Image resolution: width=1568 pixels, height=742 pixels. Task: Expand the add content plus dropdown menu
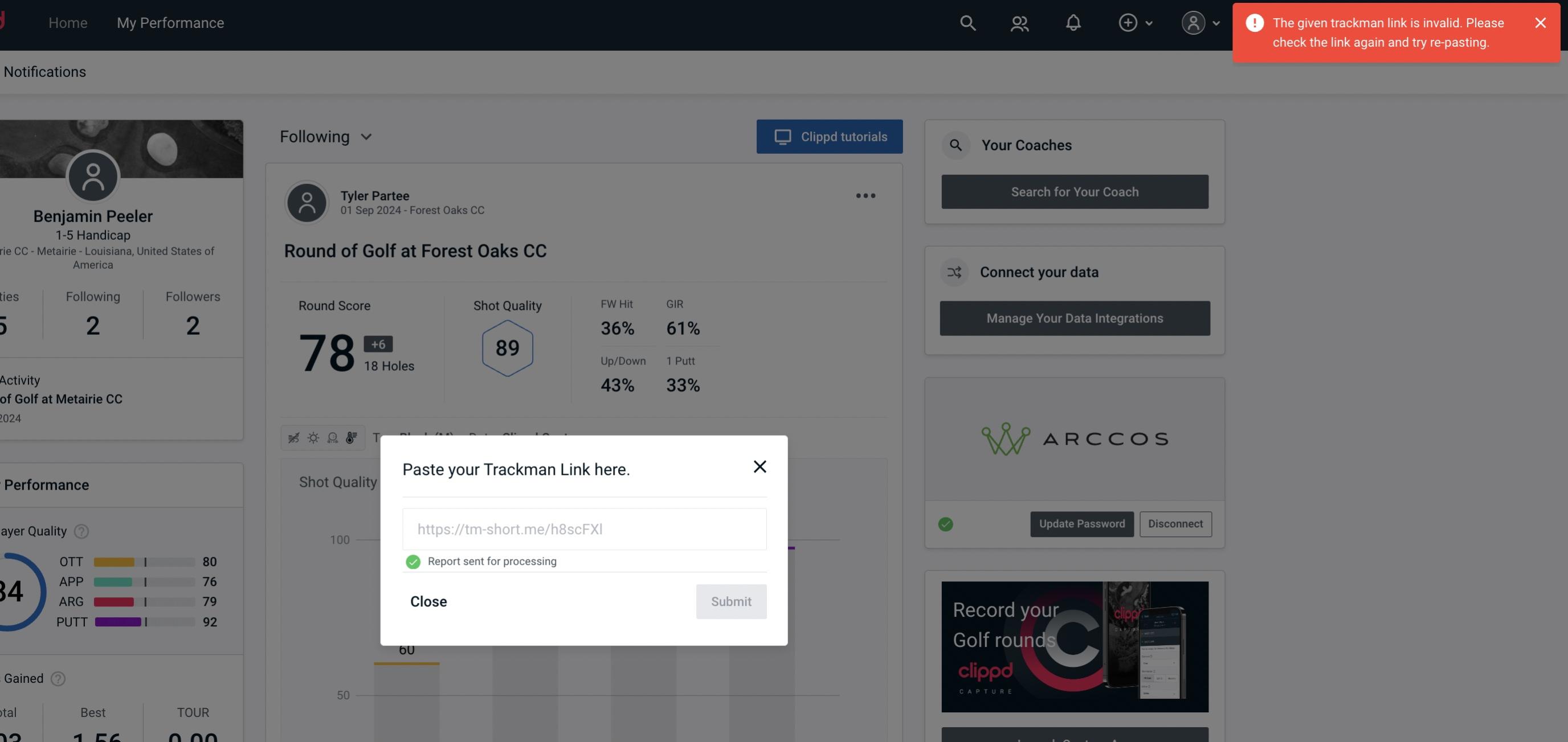pyautogui.click(x=1147, y=21)
